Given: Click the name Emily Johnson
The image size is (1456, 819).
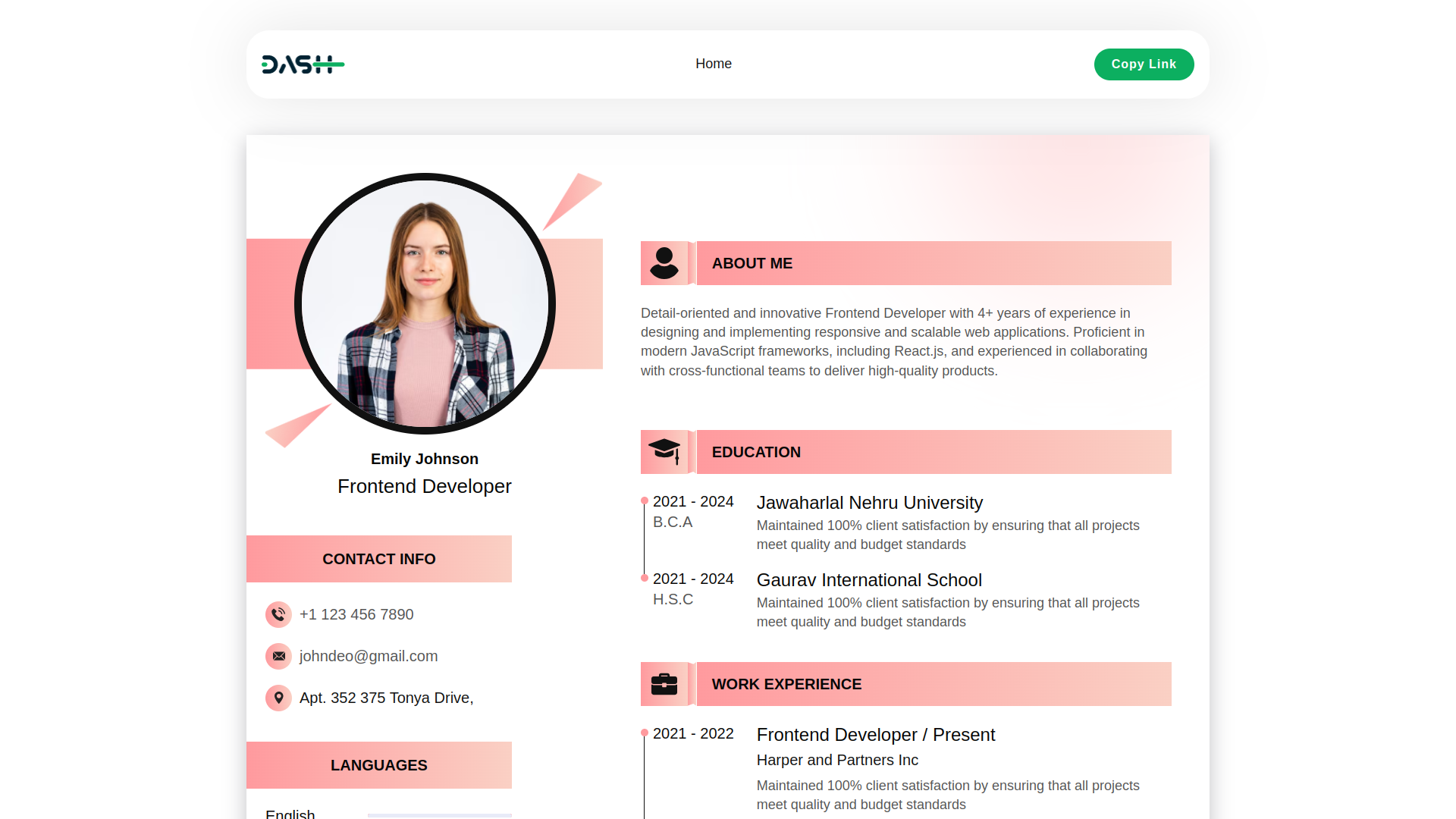Looking at the screenshot, I should coord(425,459).
